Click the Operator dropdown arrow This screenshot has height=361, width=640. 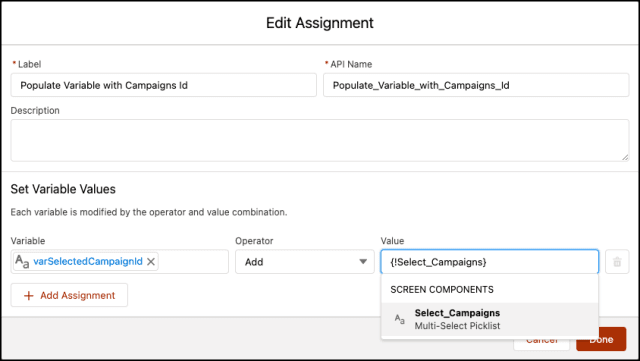363,262
